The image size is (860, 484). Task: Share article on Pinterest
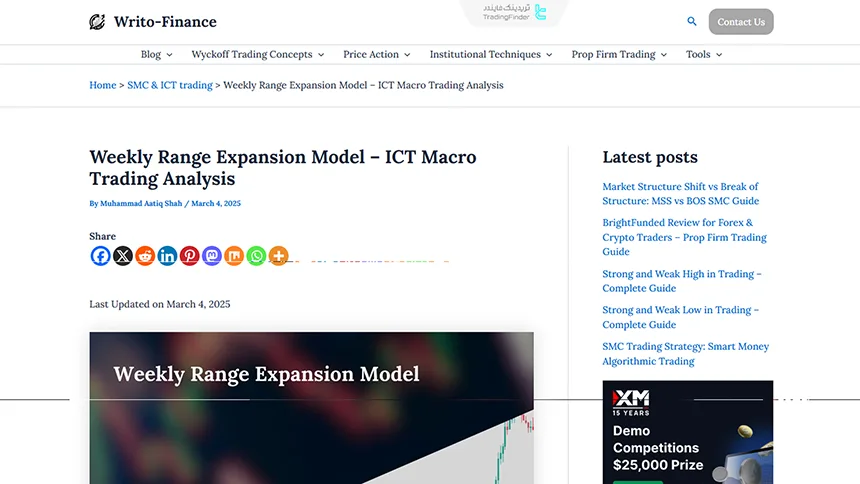click(x=189, y=256)
